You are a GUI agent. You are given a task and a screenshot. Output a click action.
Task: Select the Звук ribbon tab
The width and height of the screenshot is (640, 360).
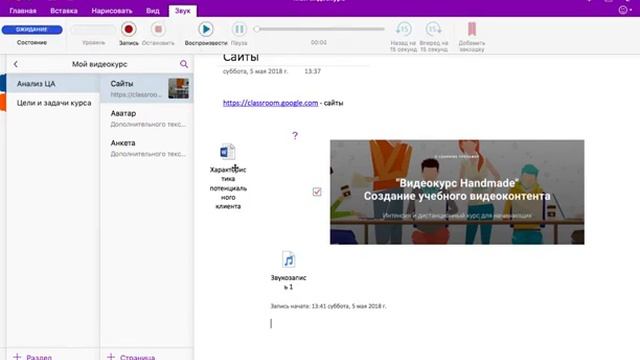coord(182,11)
